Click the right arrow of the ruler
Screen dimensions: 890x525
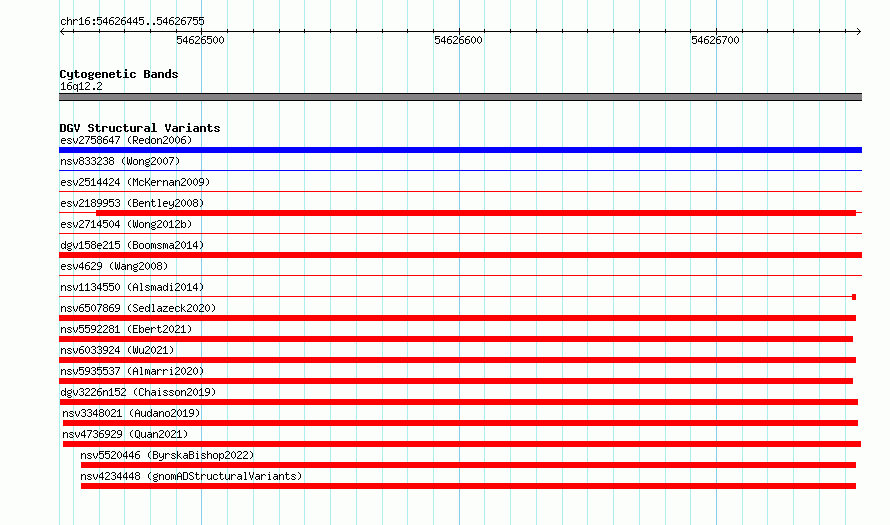858,32
